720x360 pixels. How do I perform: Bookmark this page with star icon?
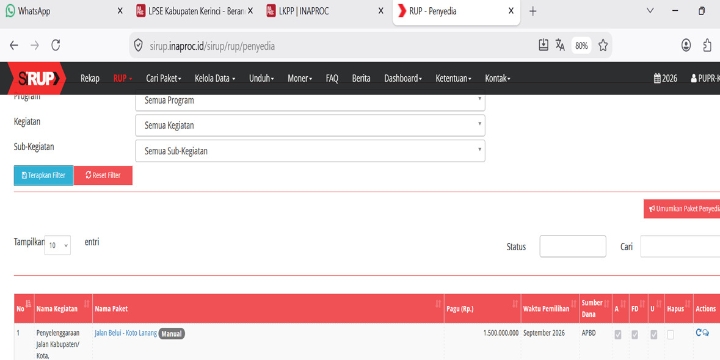click(603, 45)
